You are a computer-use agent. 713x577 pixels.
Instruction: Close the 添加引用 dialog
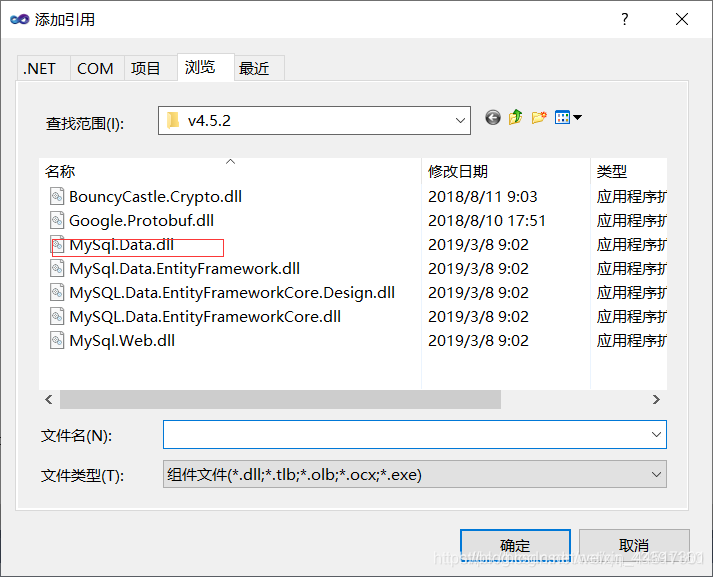tap(682, 19)
